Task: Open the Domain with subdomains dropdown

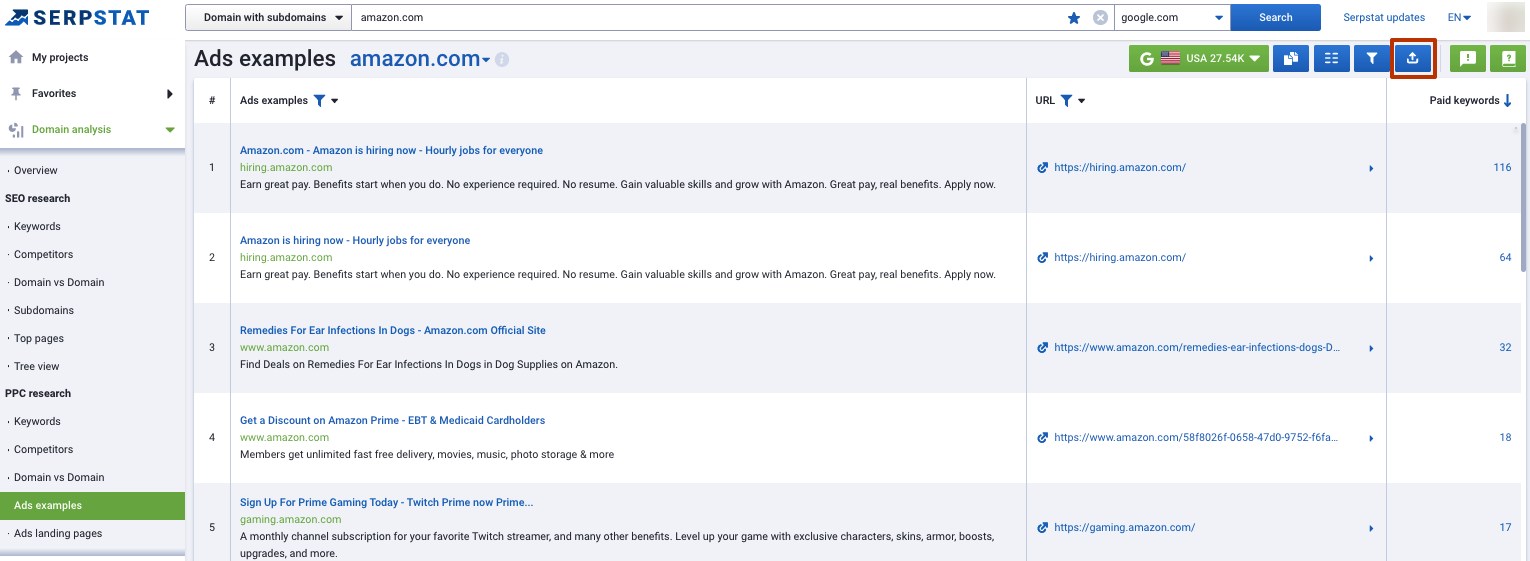Action: (268, 17)
